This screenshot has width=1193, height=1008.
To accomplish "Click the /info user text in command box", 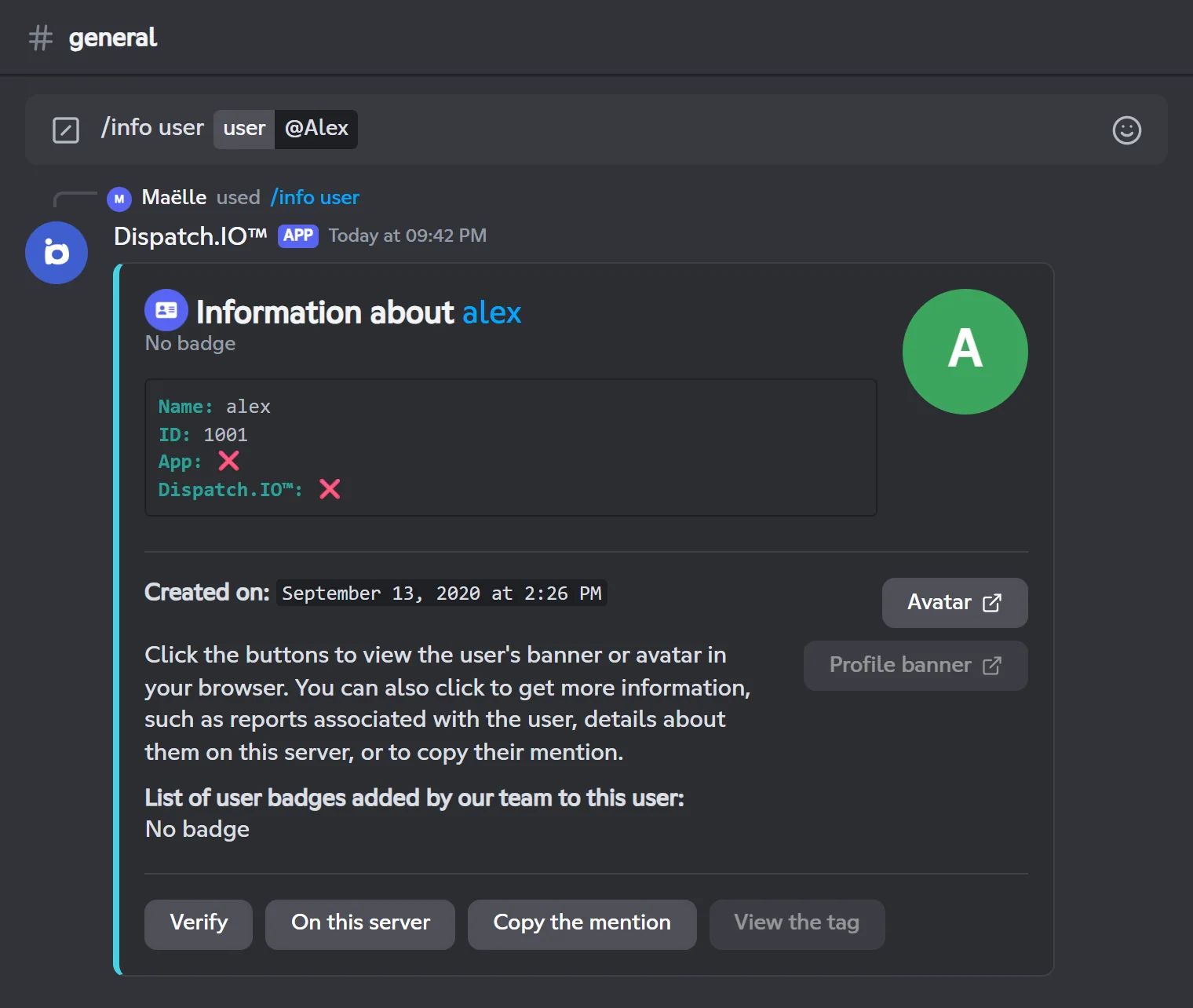I will (x=152, y=127).
